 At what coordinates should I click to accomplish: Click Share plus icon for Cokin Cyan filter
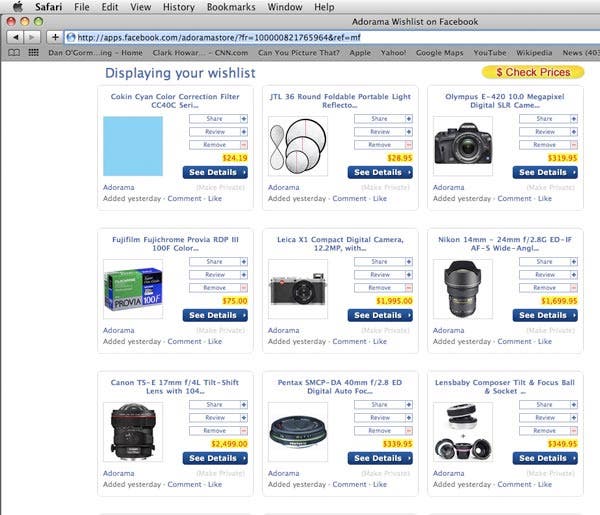pyautogui.click(x=244, y=119)
